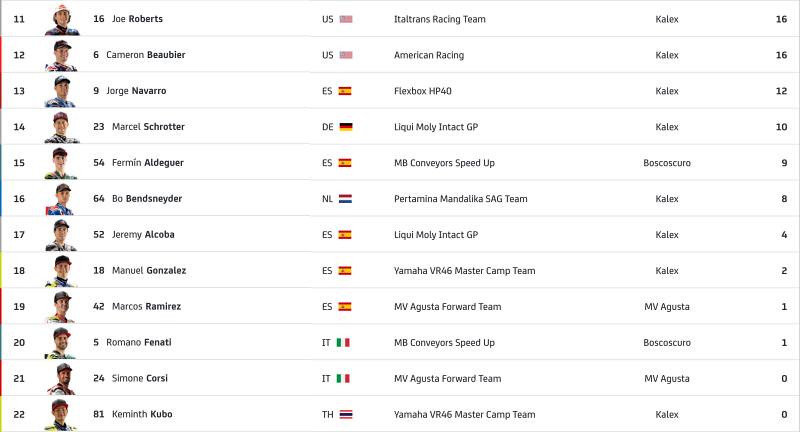Click the Italian flag for Simone Corsi
Screen dimensions: 800x432
(343, 378)
